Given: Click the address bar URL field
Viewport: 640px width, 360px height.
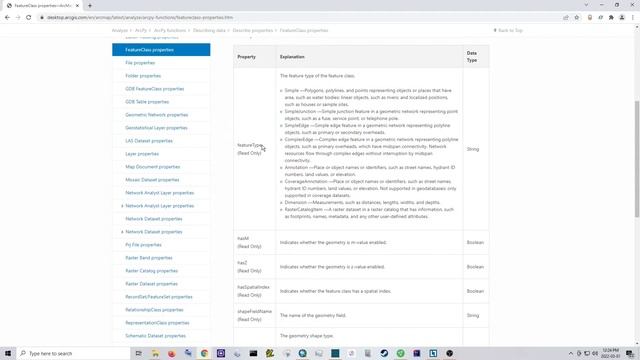Looking at the screenshot, I should click(302, 18).
